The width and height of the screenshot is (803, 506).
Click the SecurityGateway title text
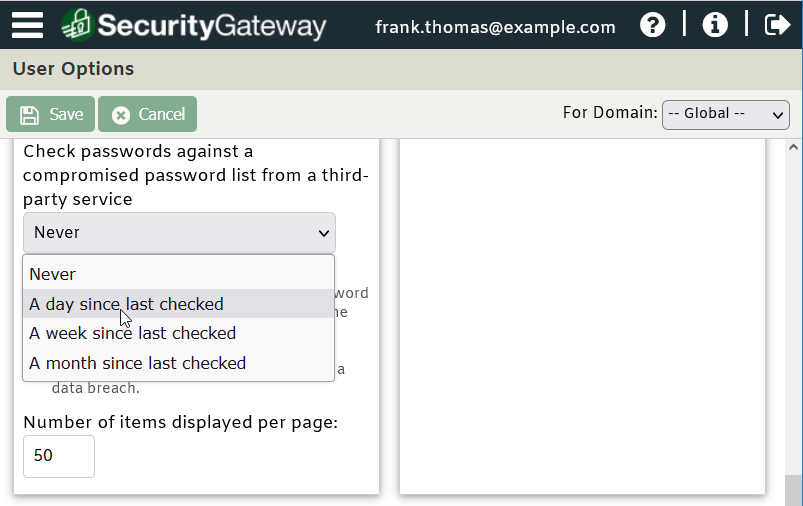[212, 26]
